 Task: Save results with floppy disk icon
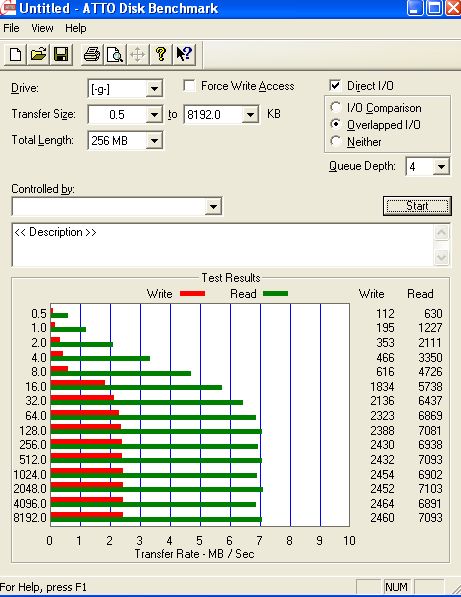(x=61, y=54)
